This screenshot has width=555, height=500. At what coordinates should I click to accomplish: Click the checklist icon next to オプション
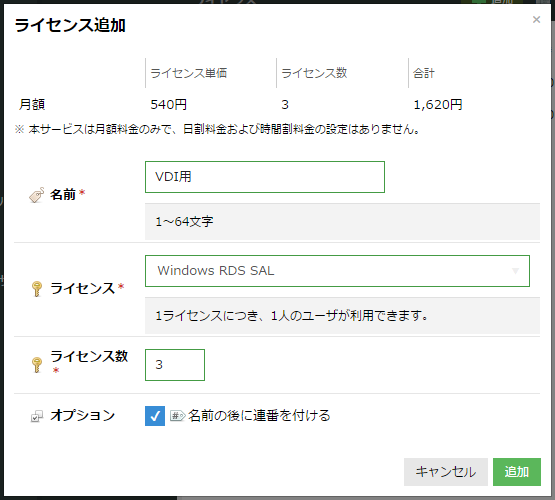(x=36, y=416)
